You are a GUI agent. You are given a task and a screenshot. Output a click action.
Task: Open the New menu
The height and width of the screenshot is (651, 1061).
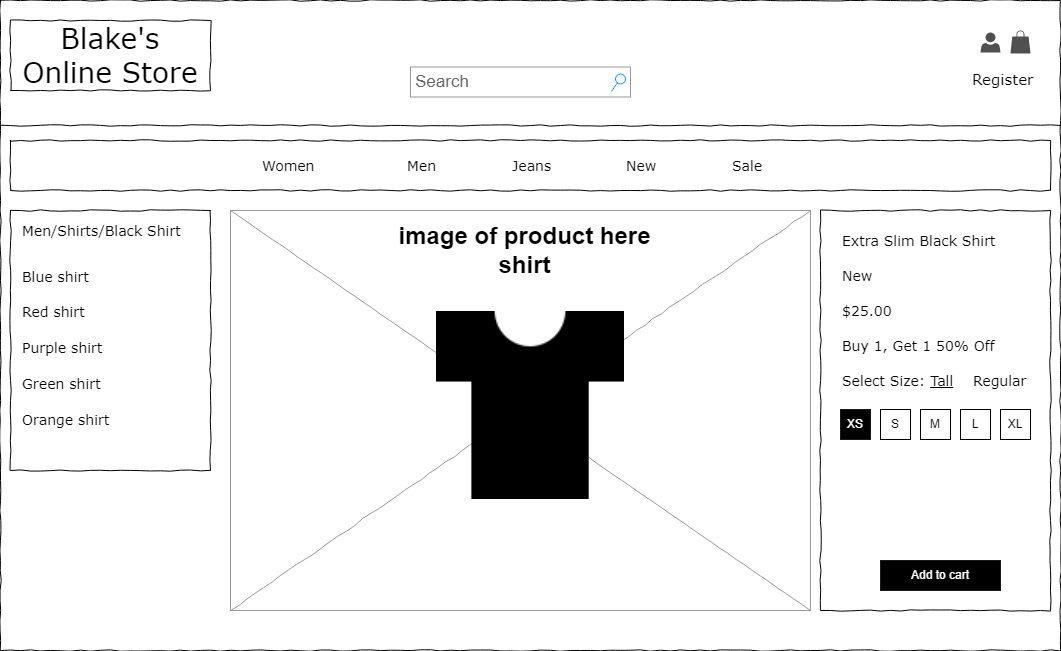(640, 166)
